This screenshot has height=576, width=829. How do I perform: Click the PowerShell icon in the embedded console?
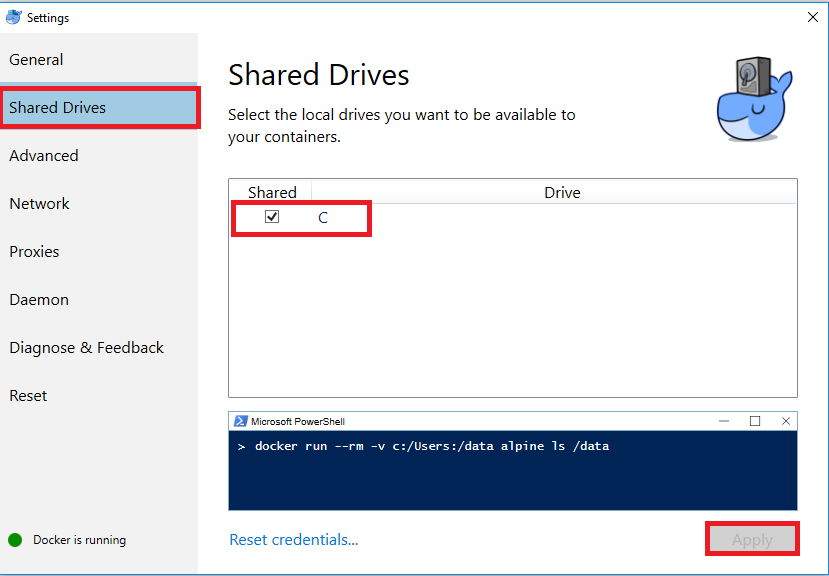(241, 421)
